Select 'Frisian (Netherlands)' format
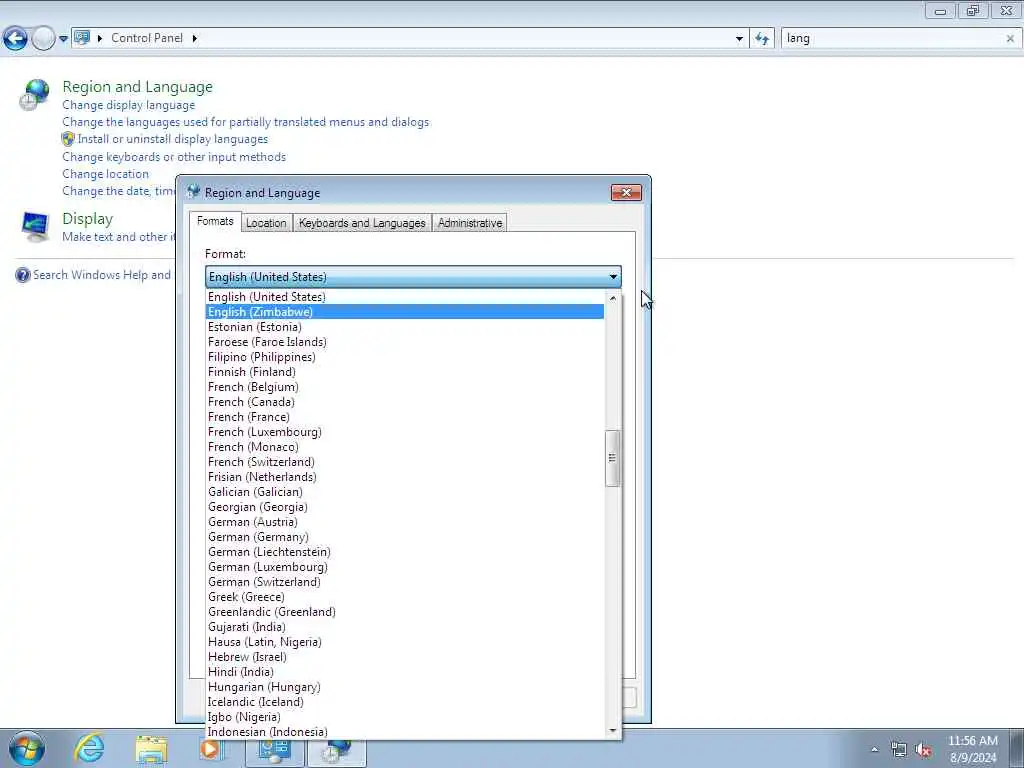Viewport: 1024px width, 768px height. click(x=405, y=477)
